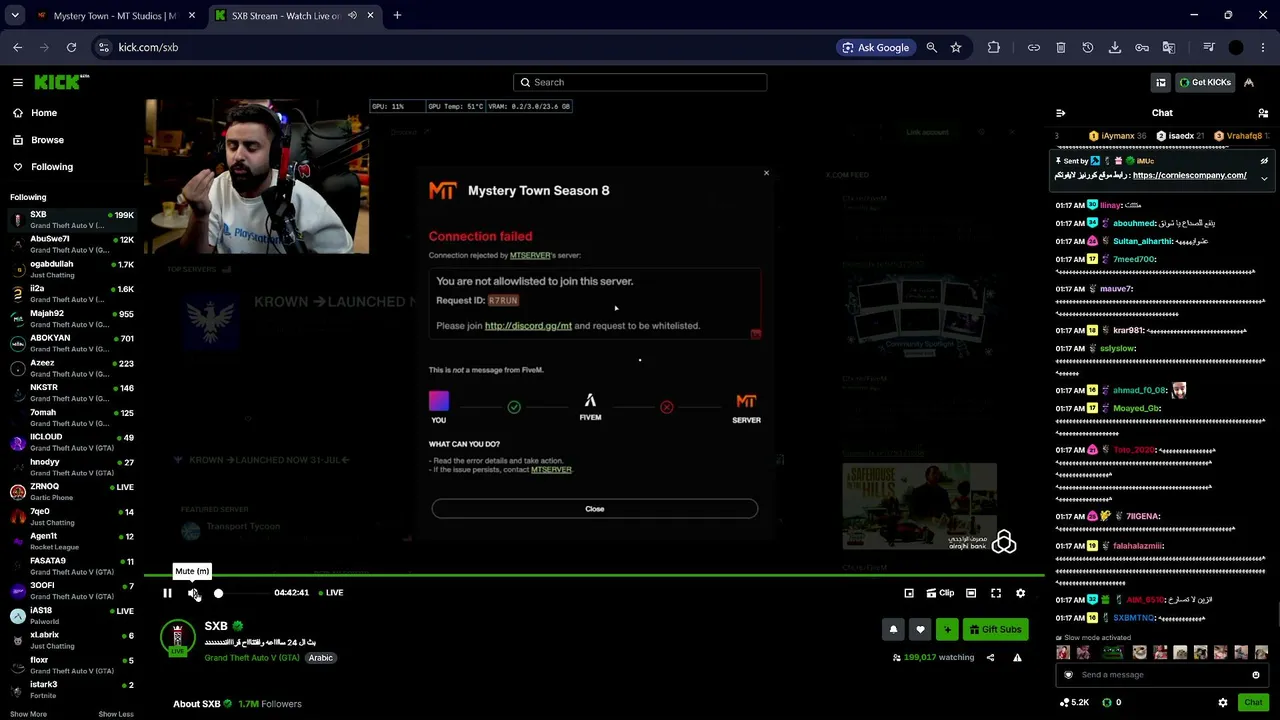The image size is (1280, 720).
Task: Open chat settings gear
Action: [1223, 703]
